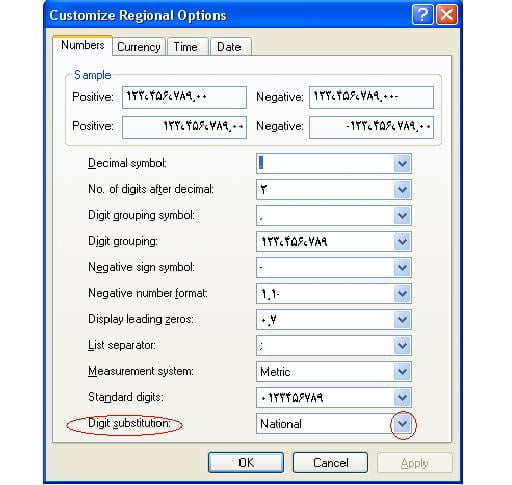This screenshot has width=512, height=485.
Task: Open No. of digits after decimal dropdown
Action: (402, 190)
